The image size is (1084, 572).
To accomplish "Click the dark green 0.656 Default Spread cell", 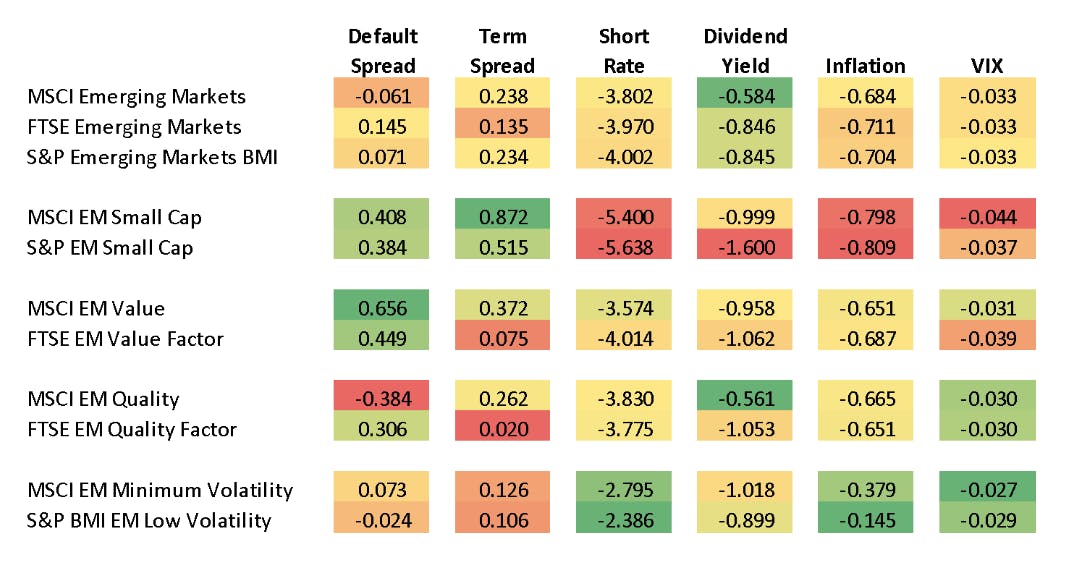I will tap(384, 308).
